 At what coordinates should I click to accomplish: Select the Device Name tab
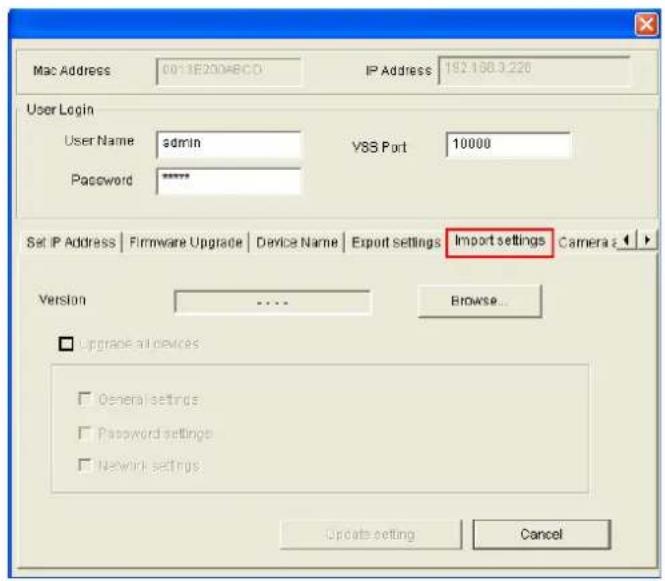[297, 242]
